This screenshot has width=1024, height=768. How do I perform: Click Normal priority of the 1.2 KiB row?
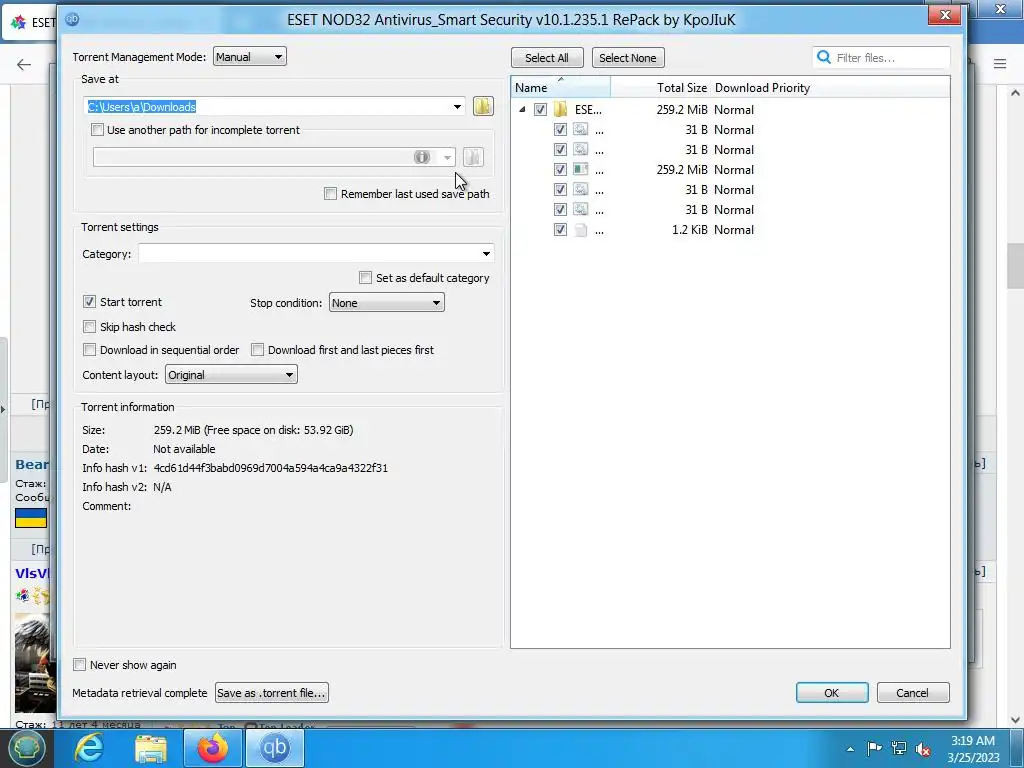tap(734, 230)
